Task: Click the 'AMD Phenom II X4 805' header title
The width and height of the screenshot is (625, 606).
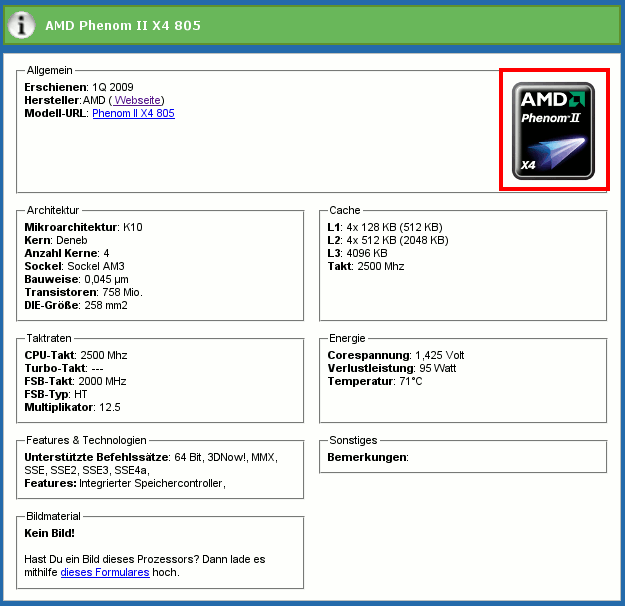Action: click(123, 25)
